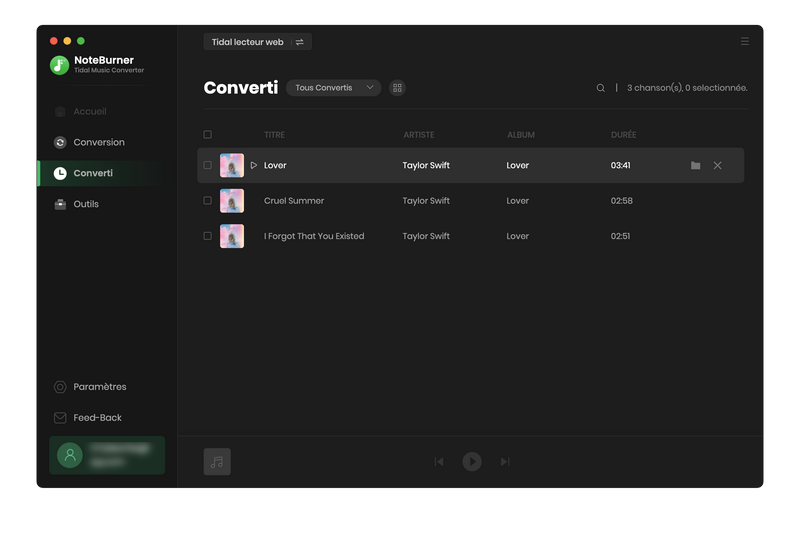Open the hamburger menu at top right
The width and height of the screenshot is (800, 536).
click(745, 41)
